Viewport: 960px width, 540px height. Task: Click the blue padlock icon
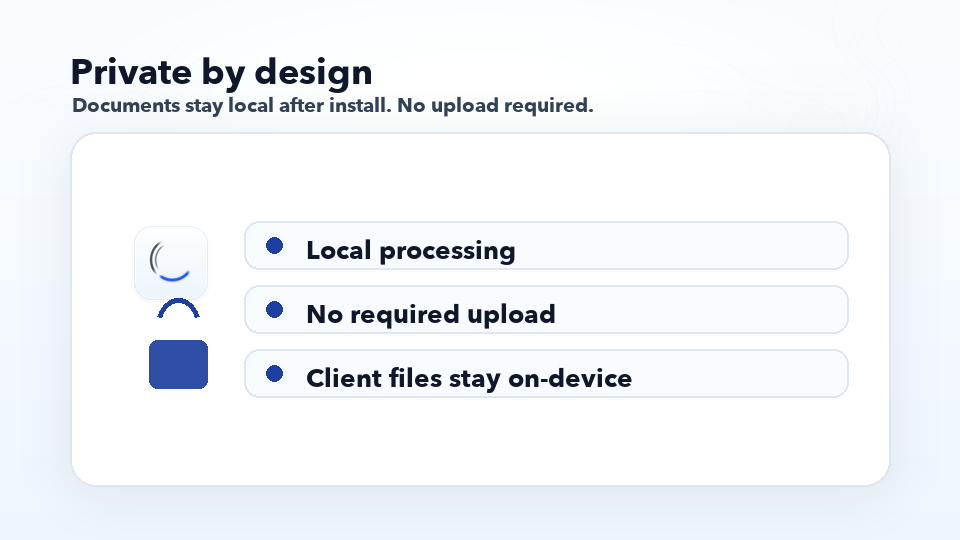pos(178,343)
